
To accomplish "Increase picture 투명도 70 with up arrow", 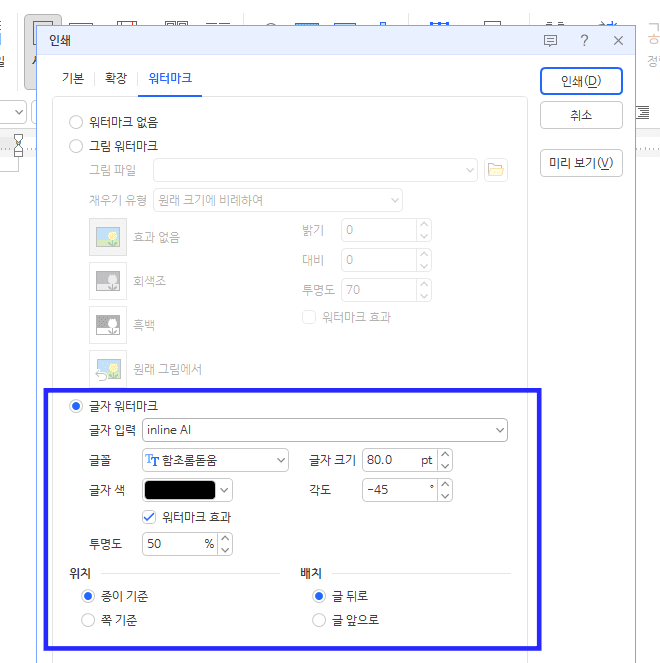I will (424, 285).
